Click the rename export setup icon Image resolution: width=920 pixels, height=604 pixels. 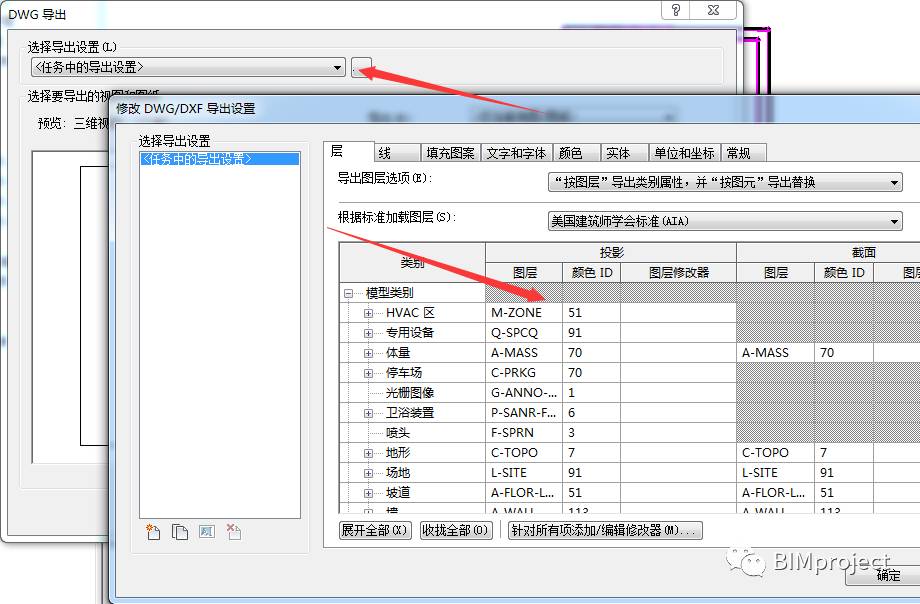(x=207, y=532)
